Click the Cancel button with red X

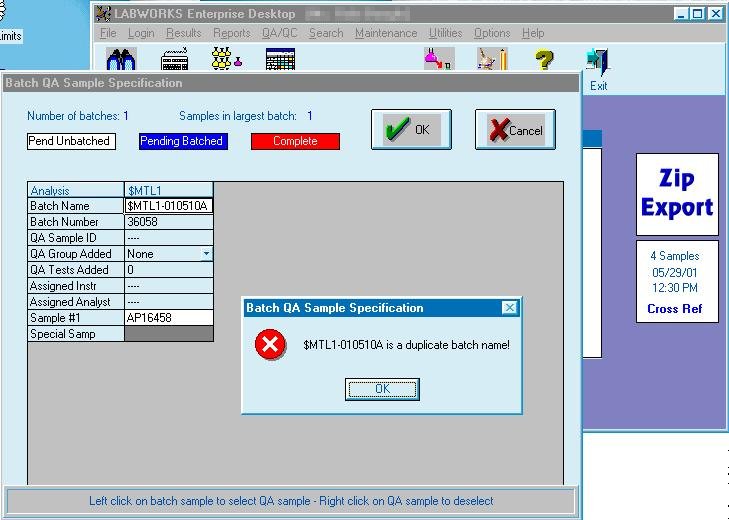tap(515, 129)
